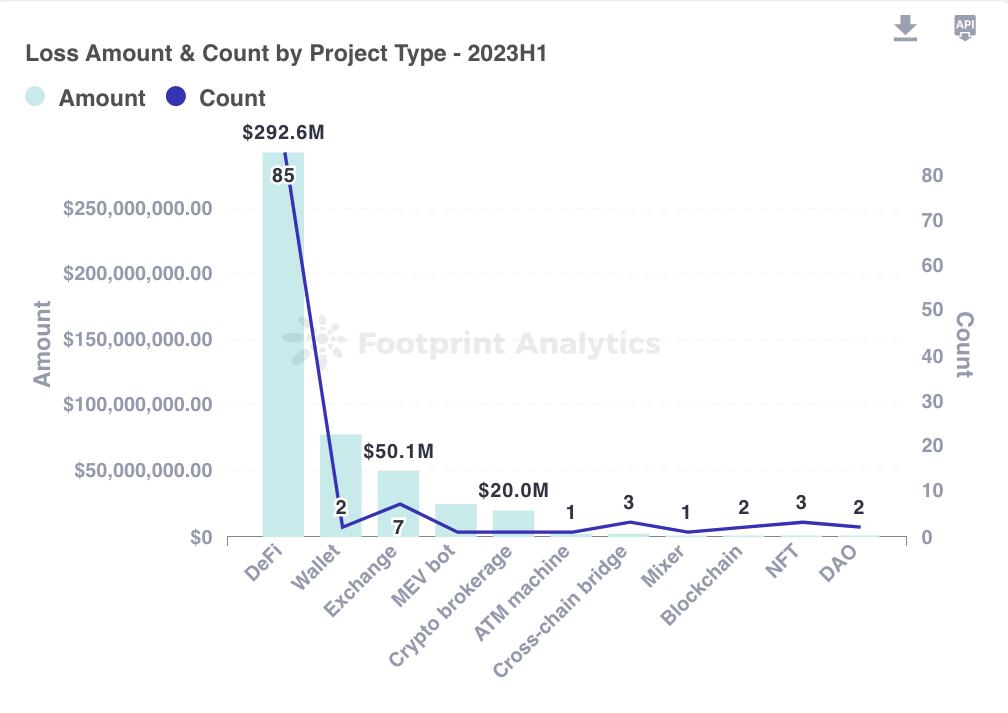Open the API export icon
The height and width of the screenshot is (713, 1008).
tap(965, 28)
